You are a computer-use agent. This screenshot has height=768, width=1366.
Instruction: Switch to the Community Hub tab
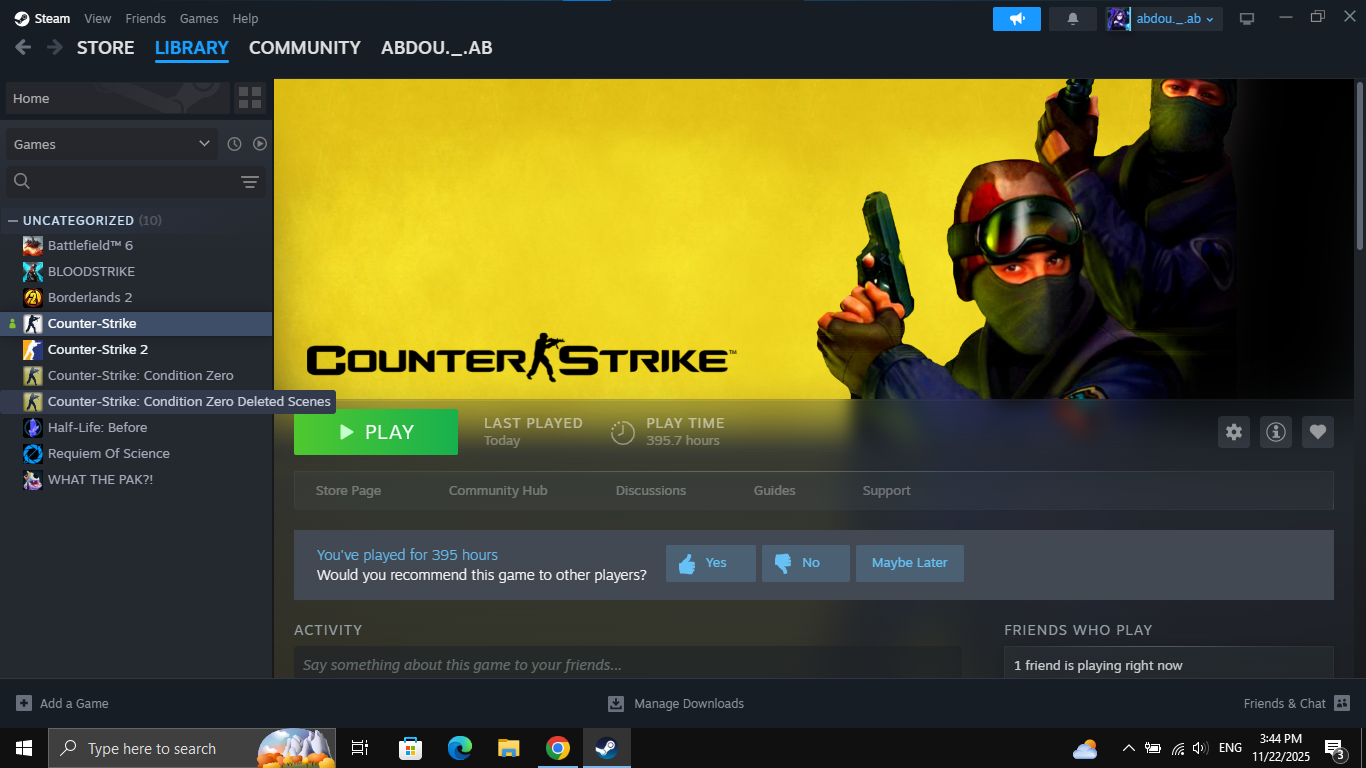click(x=498, y=491)
